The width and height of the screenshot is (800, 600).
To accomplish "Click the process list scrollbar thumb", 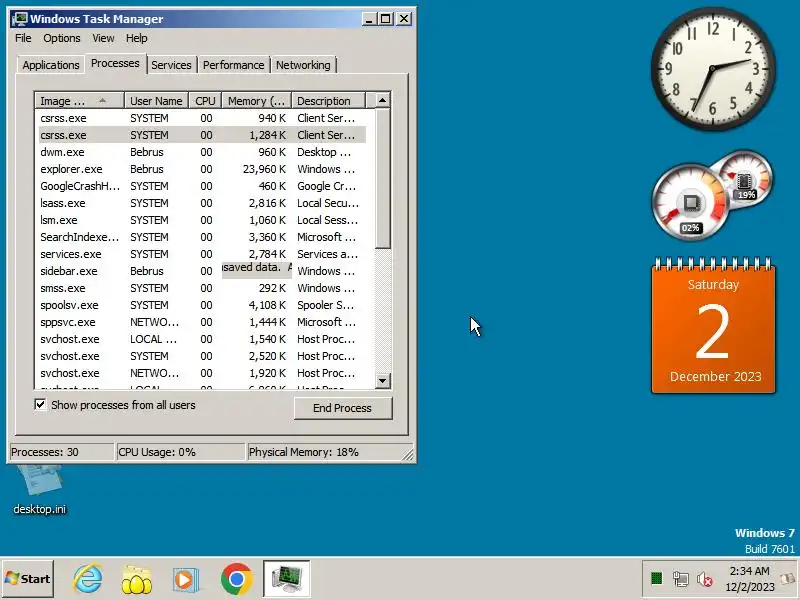I will pos(383,178).
